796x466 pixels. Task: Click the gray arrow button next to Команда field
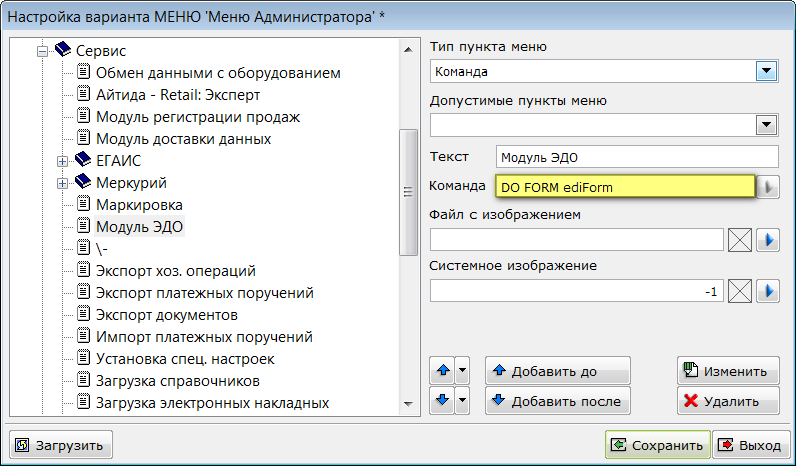(768, 187)
